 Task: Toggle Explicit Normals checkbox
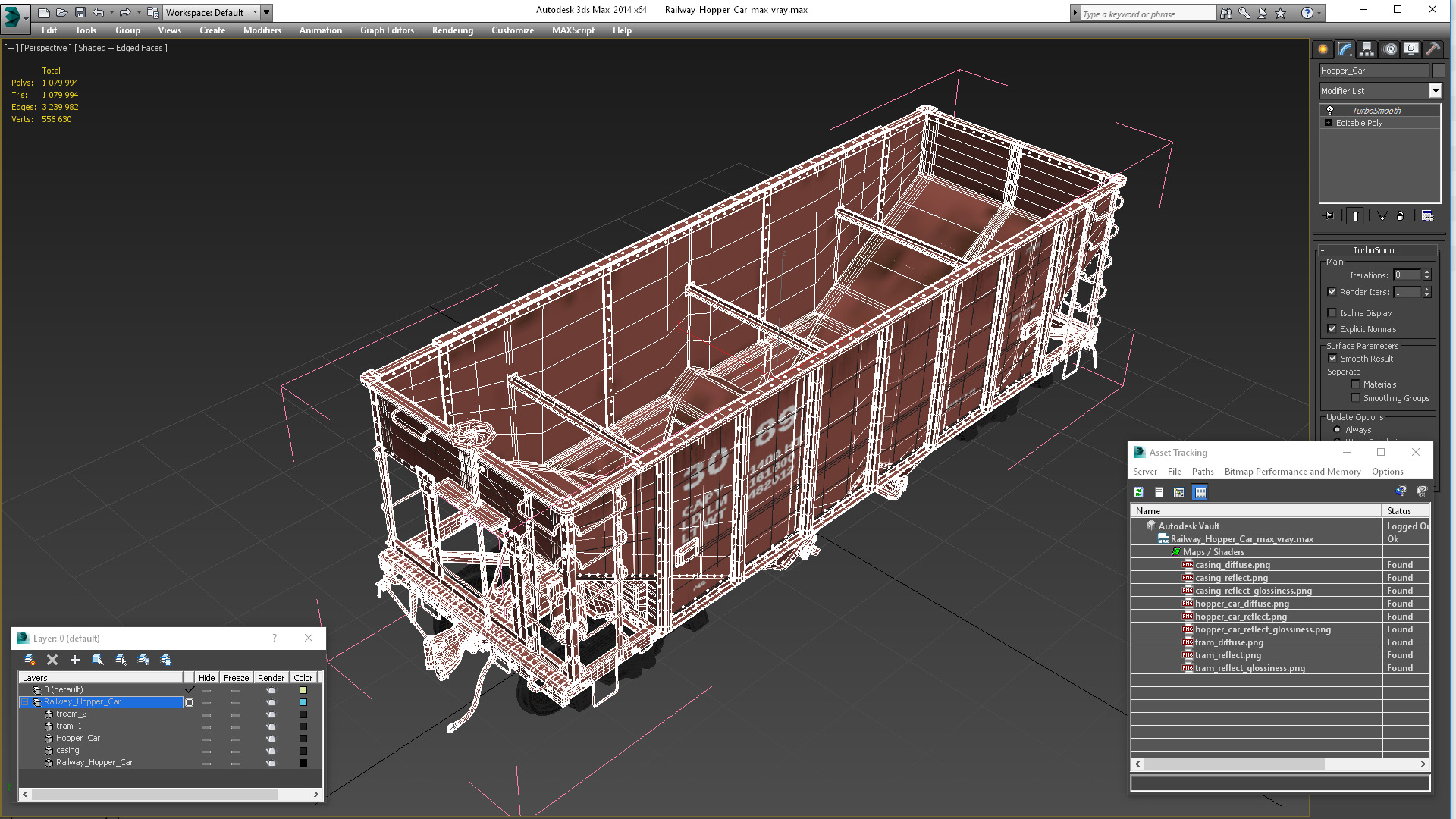[1332, 329]
